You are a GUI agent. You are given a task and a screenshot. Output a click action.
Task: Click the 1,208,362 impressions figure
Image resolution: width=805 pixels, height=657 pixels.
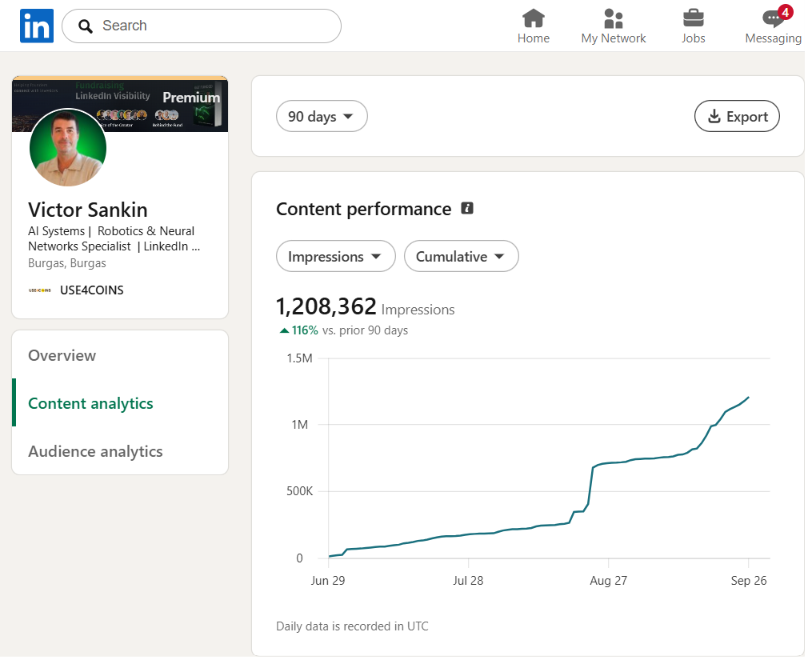tap(327, 306)
